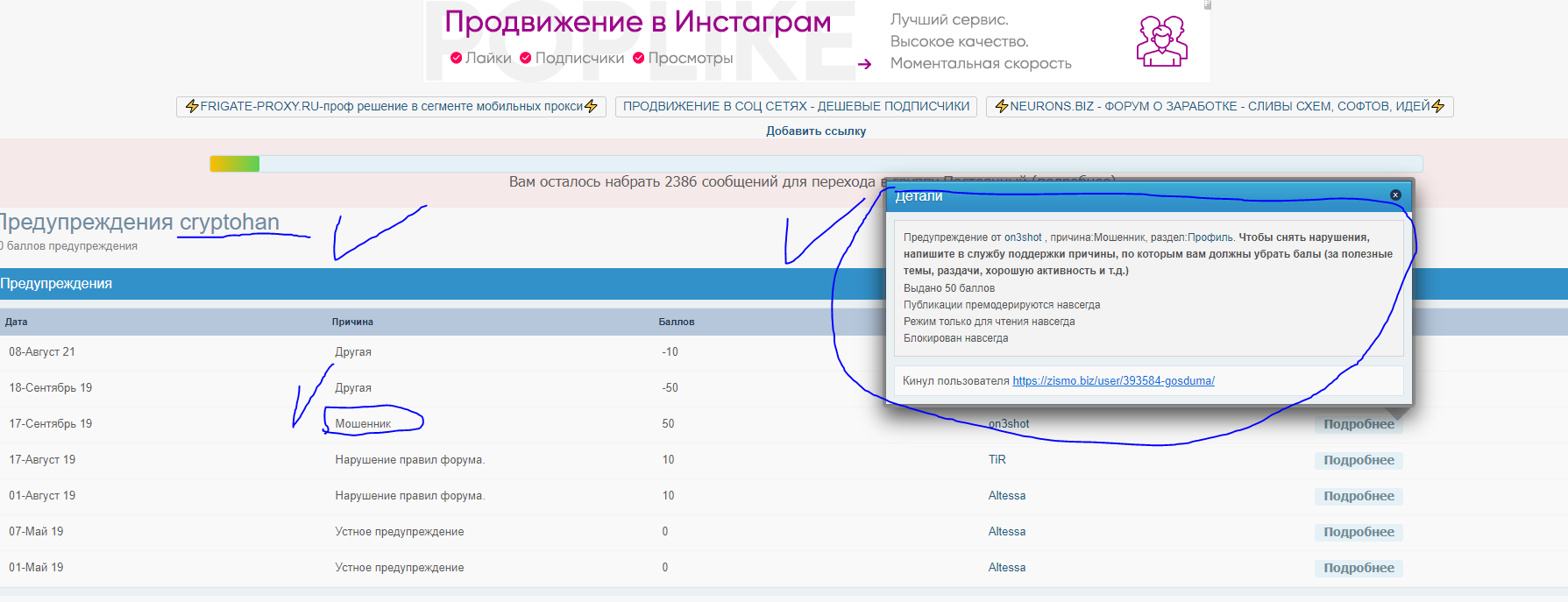The image size is (1568, 602).
Task: Click the lightning icon after NEURONS.BIZ text
Action: 1437,107
